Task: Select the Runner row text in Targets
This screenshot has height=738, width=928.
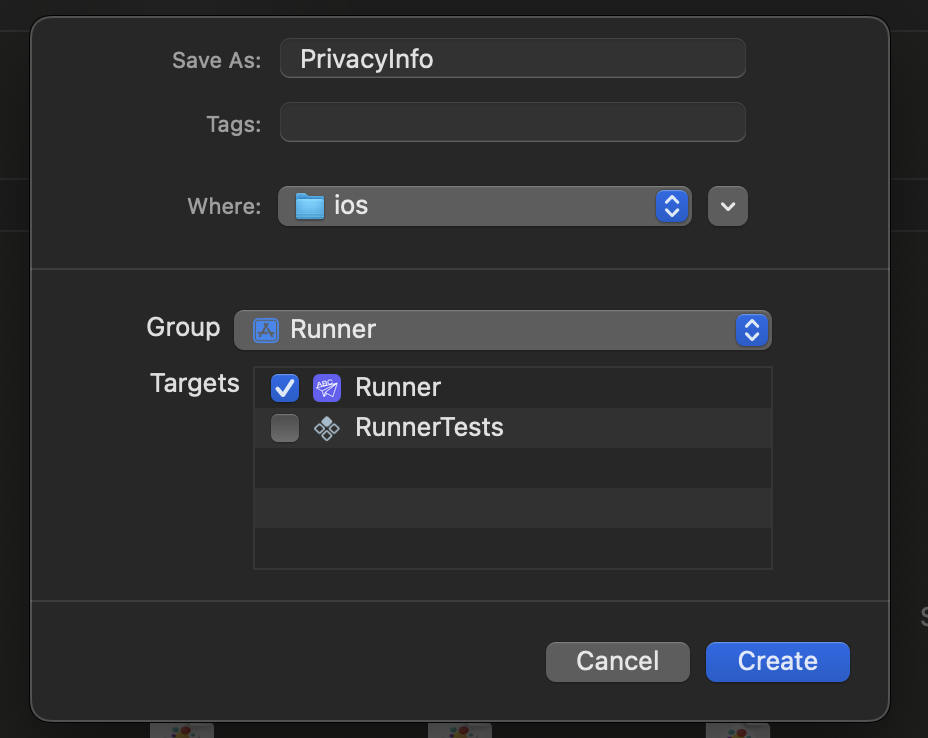Action: pos(398,388)
